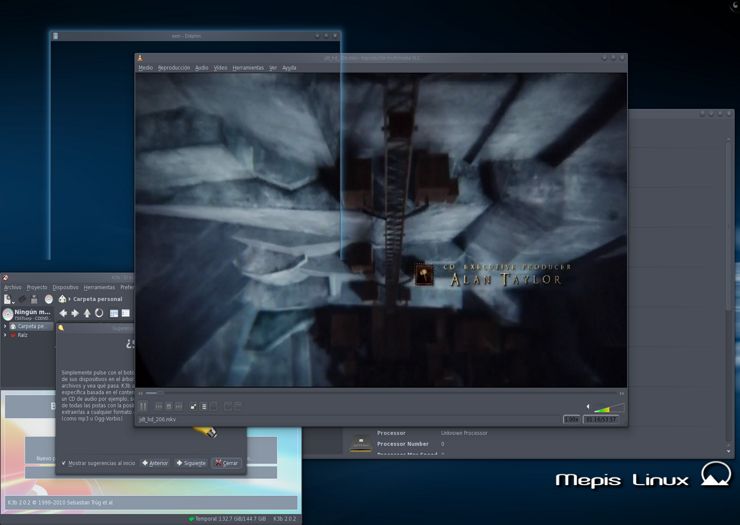Click the K3b app icon in title bar
The height and width of the screenshot is (525, 740).
tap(4, 278)
